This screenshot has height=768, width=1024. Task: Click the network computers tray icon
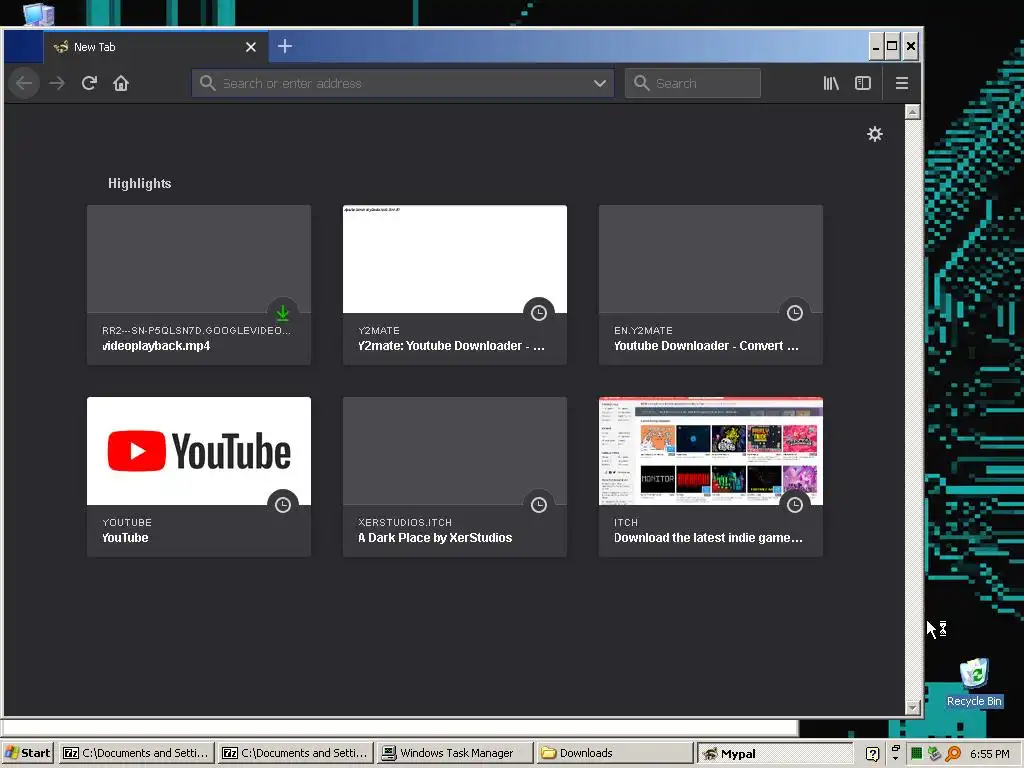click(935, 754)
